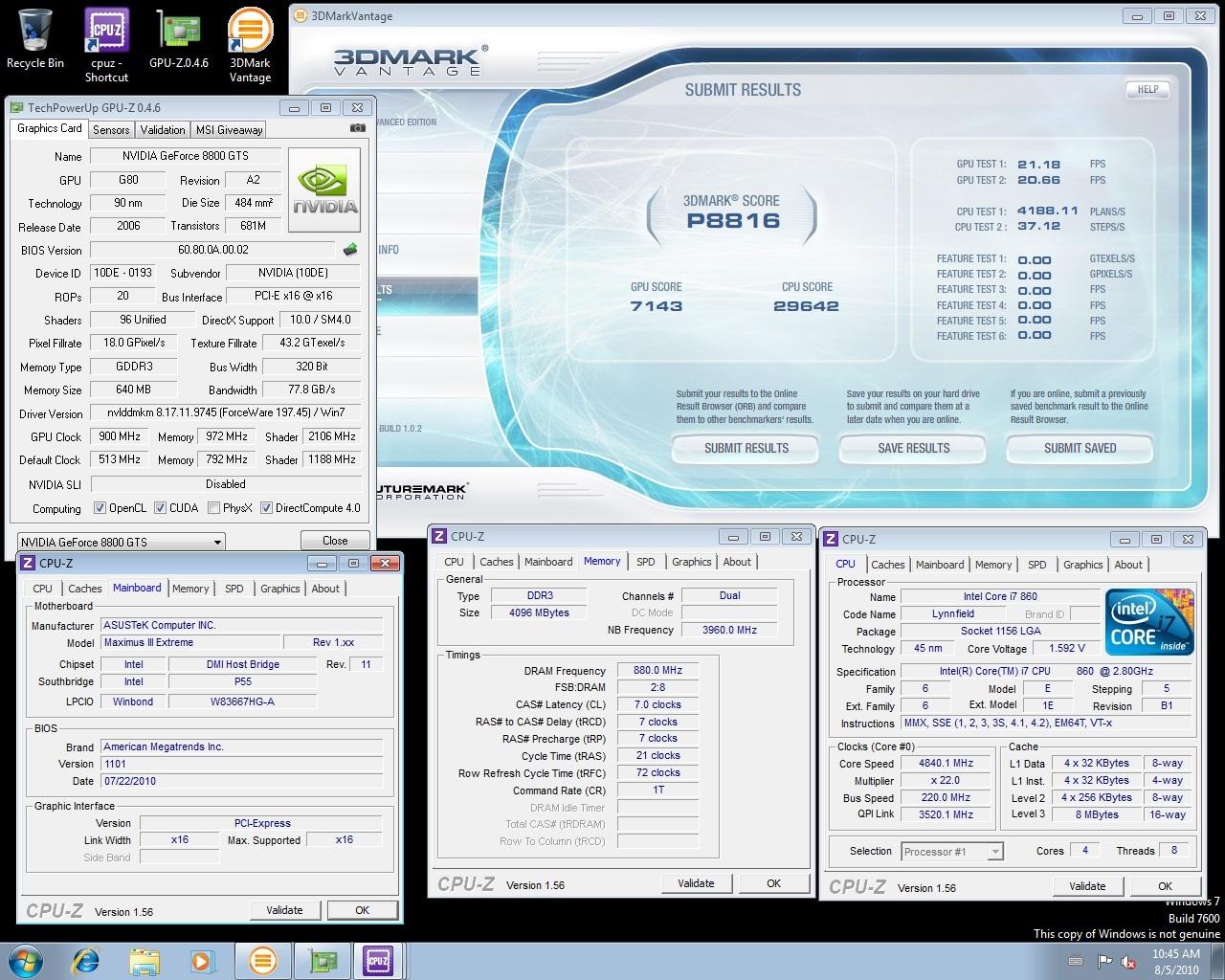Click OK in CPU-Z Mainboard window
The width and height of the screenshot is (1225, 980).
[x=362, y=910]
